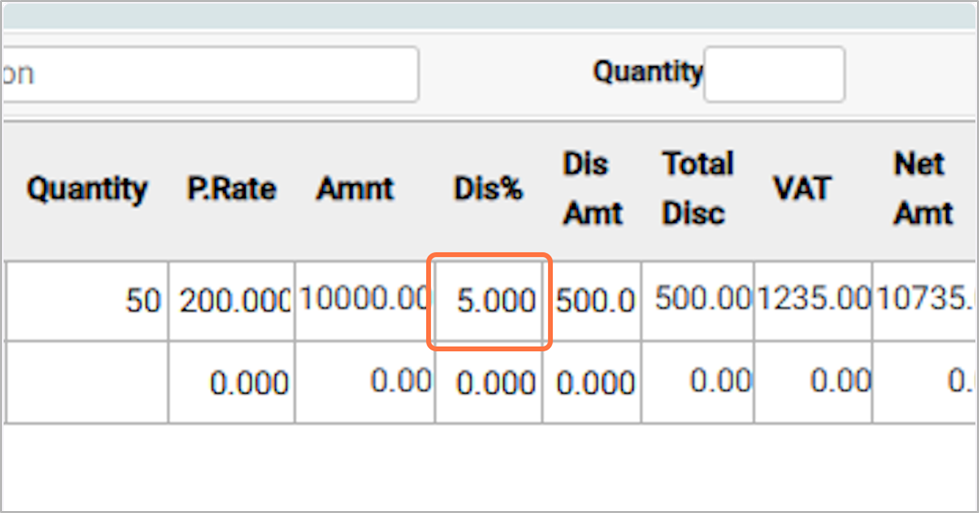Click the Dis Amt column header
This screenshot has height=513, width=979.
(592, 189)
